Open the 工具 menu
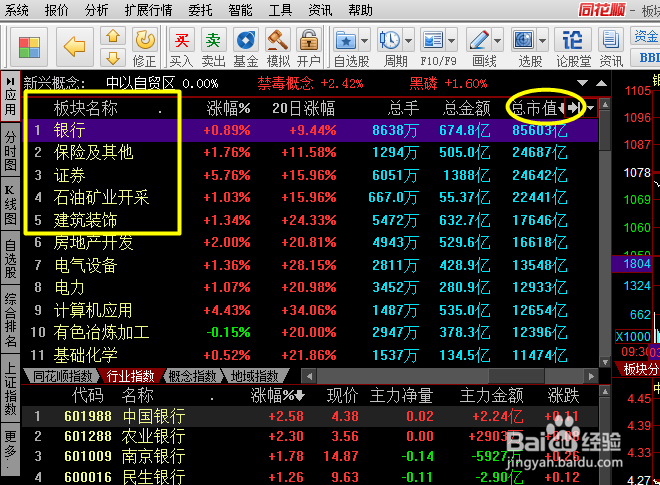Image resolution: width=660 pixels, height=485 pixels. click(280, 10)
